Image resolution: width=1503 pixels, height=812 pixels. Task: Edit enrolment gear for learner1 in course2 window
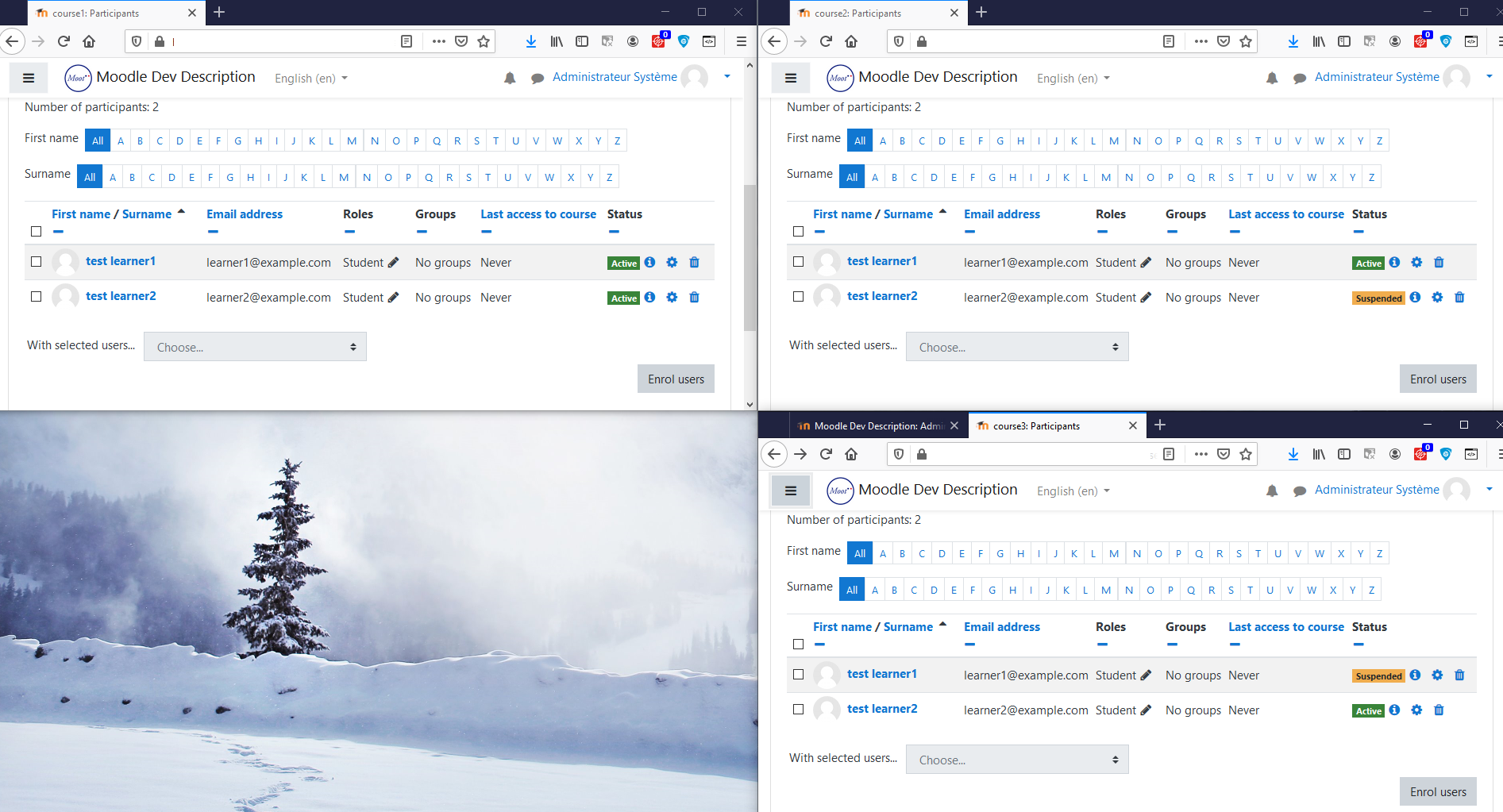tap(1416, 263)
